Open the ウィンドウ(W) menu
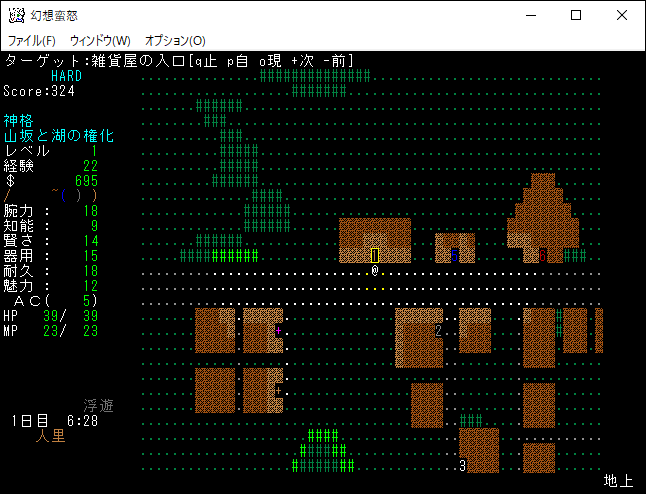This screenshot has height=494, width=646. (x=100, y=40)
